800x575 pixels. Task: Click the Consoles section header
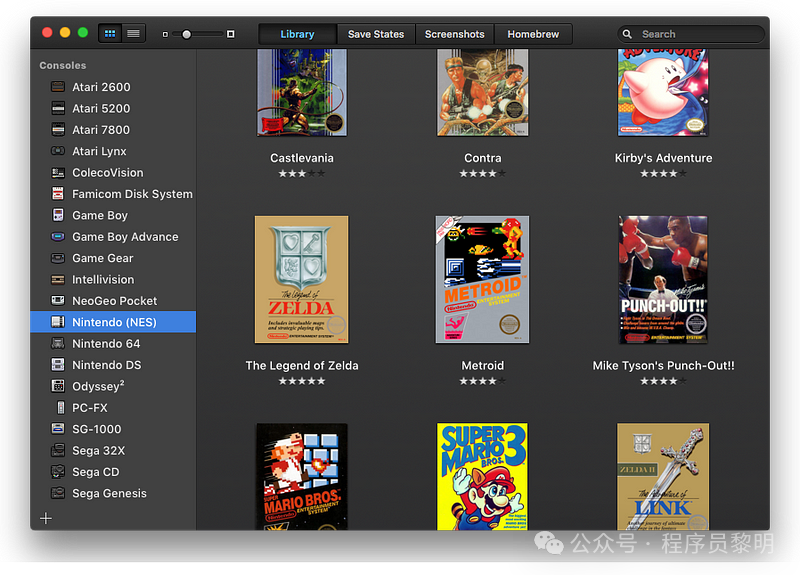point(63,65)
